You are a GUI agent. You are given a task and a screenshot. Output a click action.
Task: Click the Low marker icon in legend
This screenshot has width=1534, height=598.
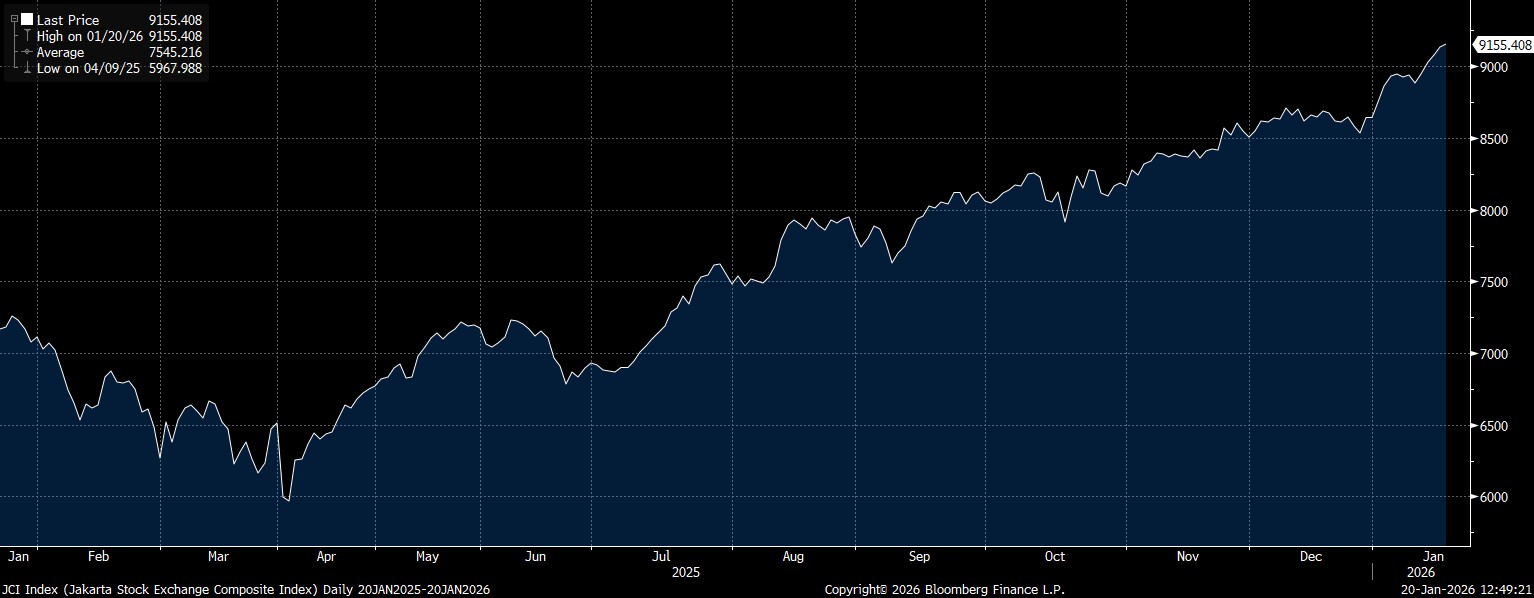[x=27, y=69]
